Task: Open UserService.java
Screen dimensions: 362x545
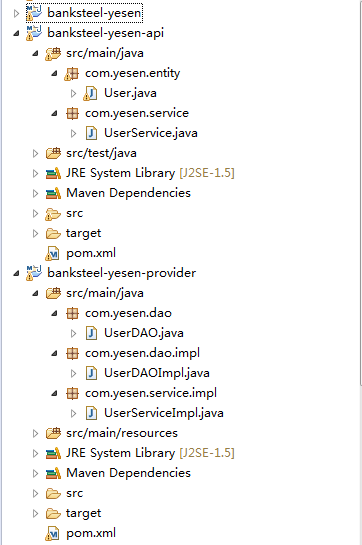Action: point(151,133)
